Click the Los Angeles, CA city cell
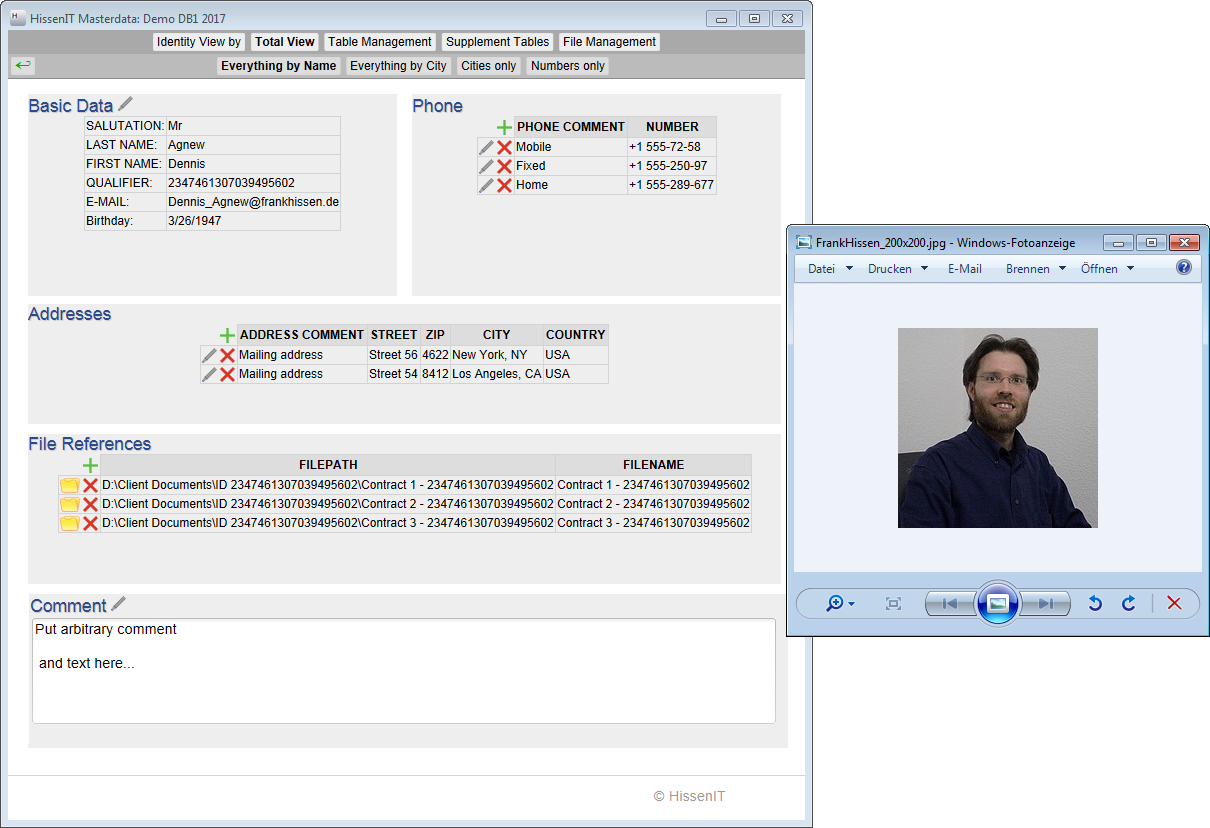1210x828 pixels. [497, 374]
